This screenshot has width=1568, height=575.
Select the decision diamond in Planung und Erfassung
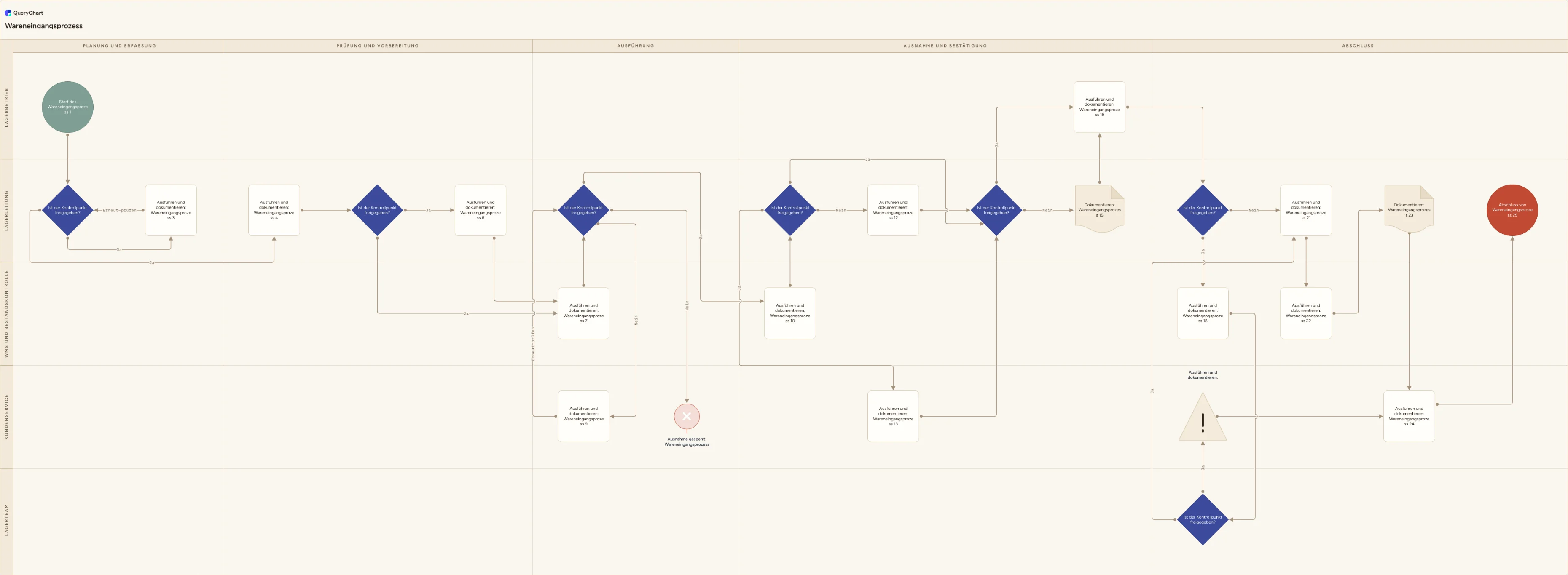[67, 210]
